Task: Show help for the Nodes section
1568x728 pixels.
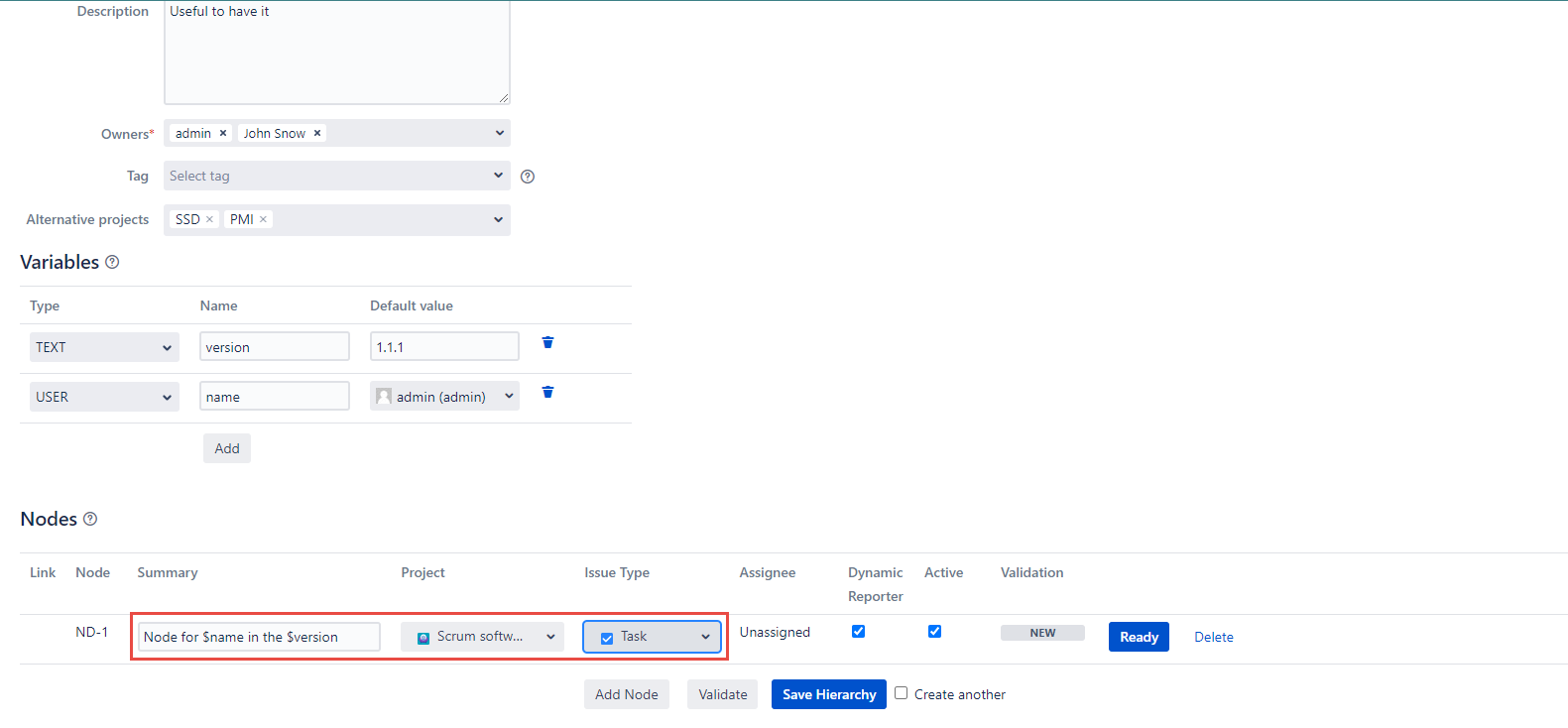Action: [x=90, y=519]
